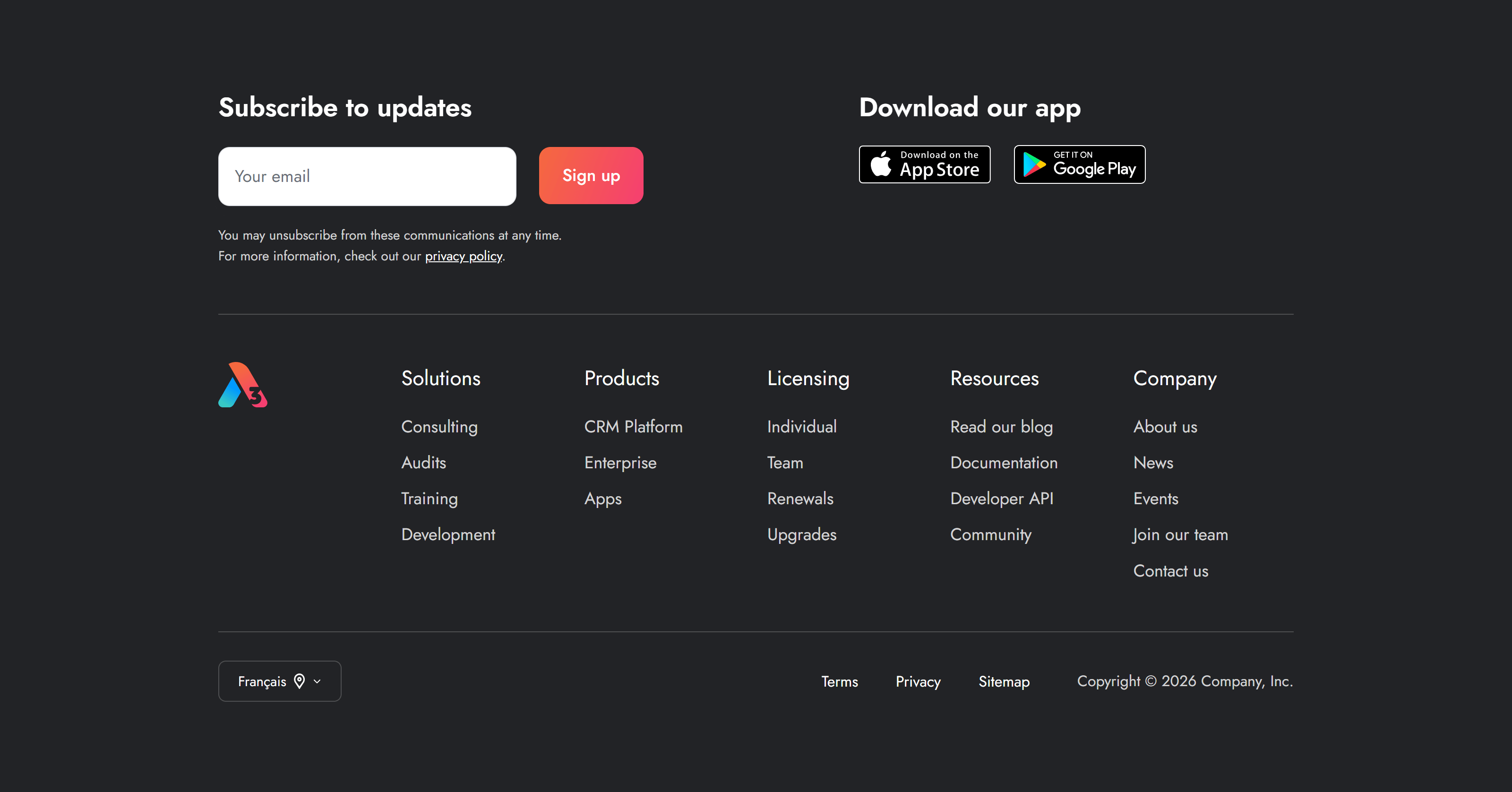Screen dimensions: 1512x792
Task: Select the Enterprise product link
Action: tap(620, 463)
